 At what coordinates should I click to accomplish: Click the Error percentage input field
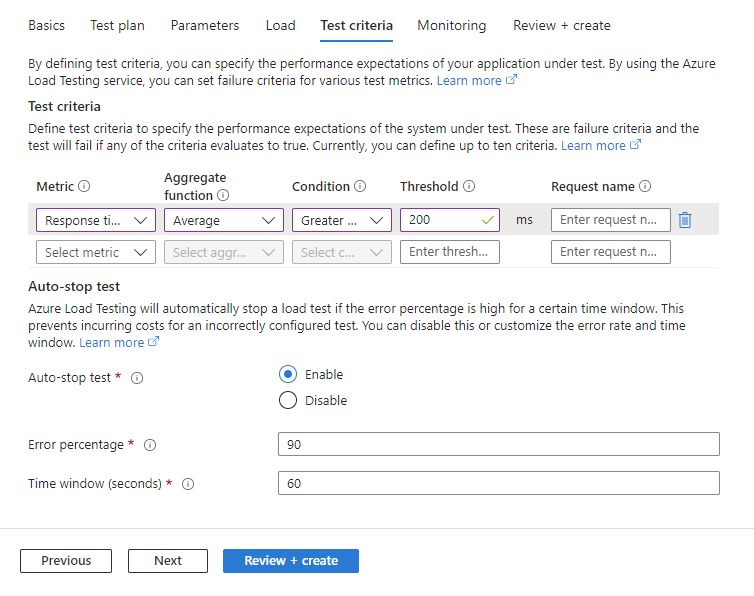(x=499, y=444)
